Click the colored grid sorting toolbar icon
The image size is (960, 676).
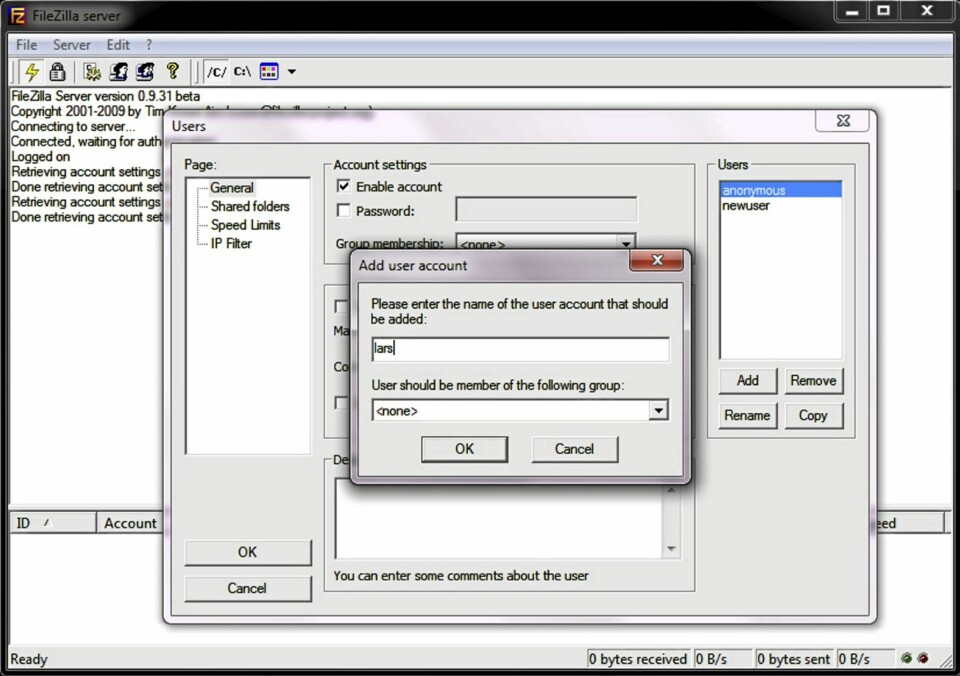click(269, 71)
